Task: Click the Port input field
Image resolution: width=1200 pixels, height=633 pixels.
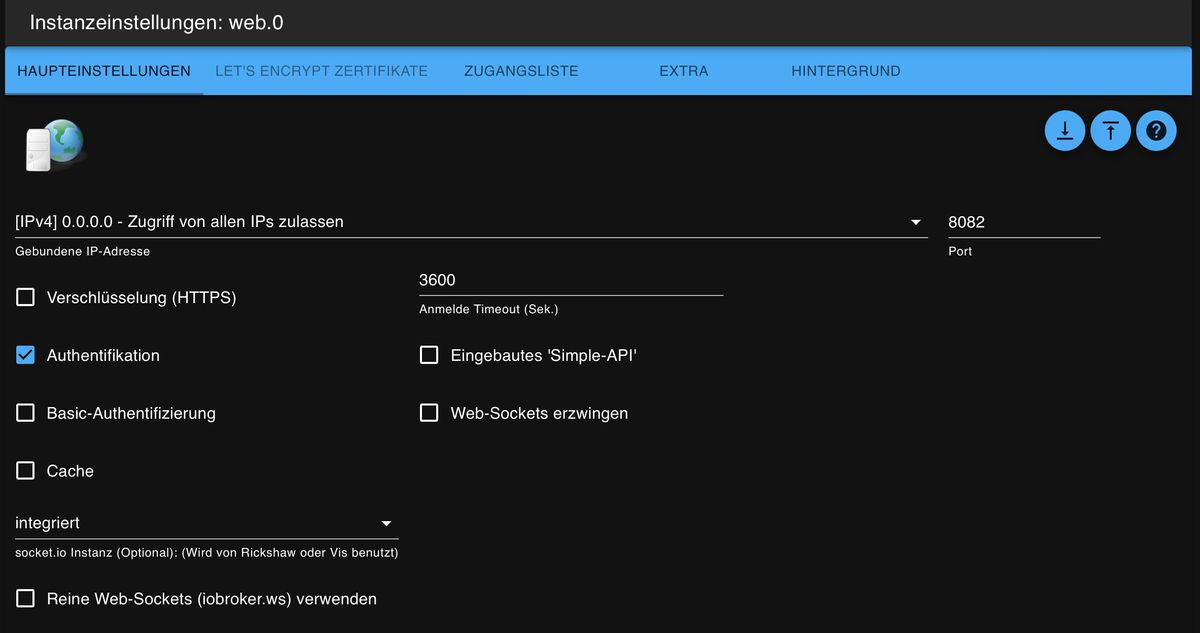Action: [x=1022, y=222]
